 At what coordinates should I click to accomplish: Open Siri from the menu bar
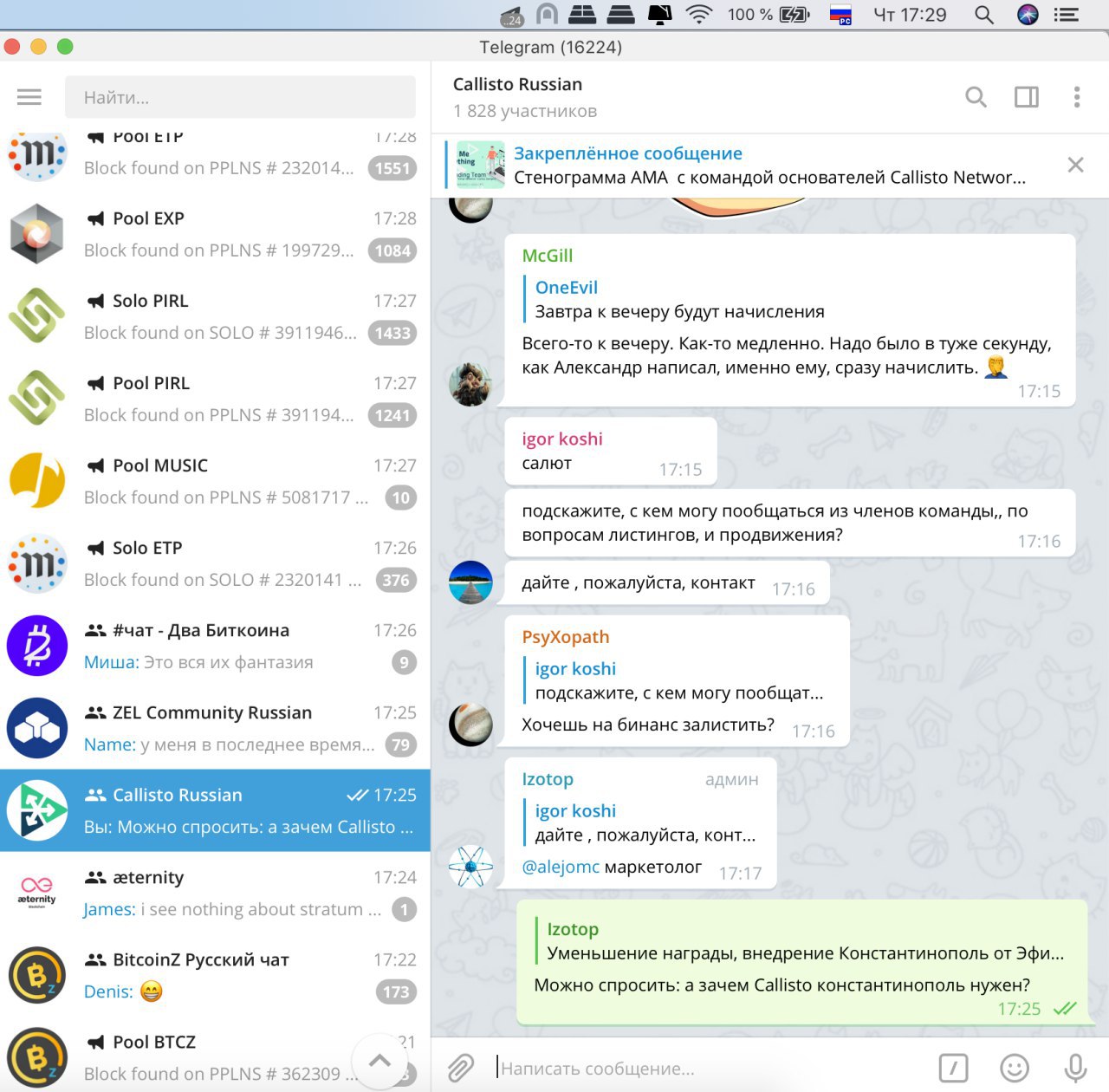1028,14
